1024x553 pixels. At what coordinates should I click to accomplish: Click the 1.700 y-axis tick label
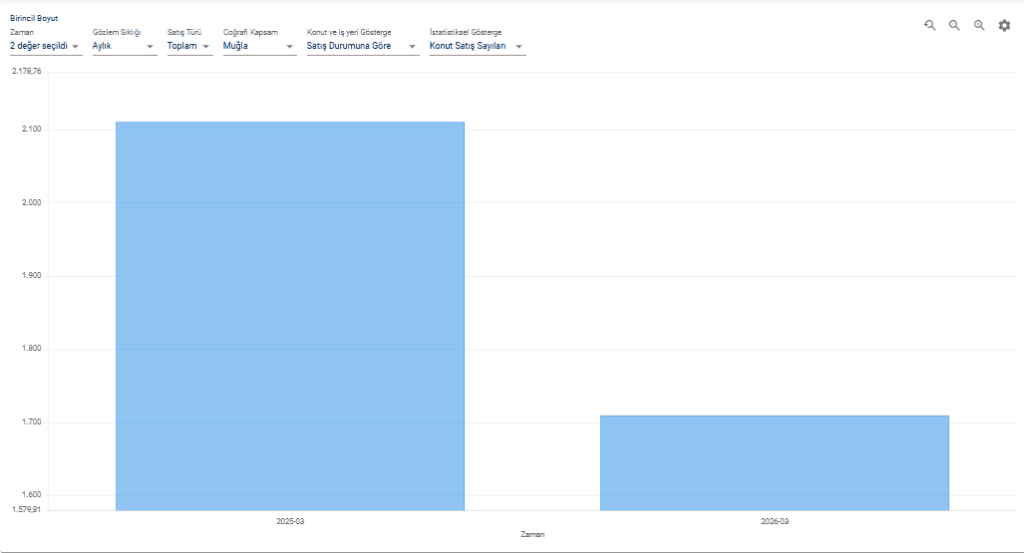tap(31, 422)
